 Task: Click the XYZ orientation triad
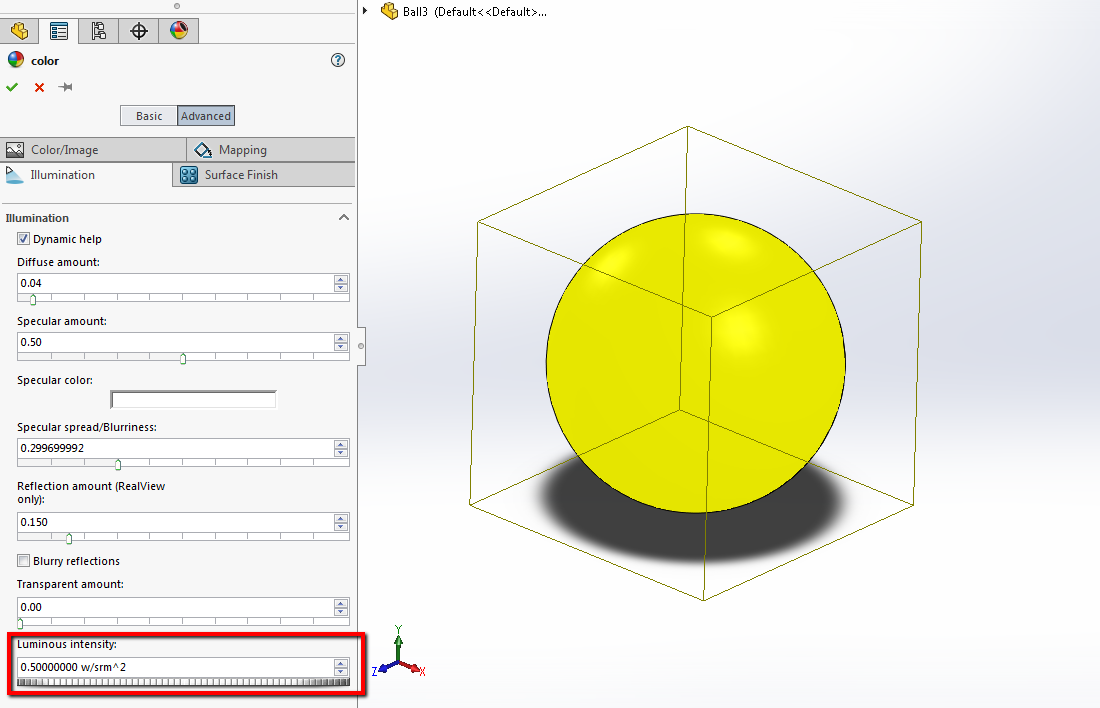[x=398, y=650]
